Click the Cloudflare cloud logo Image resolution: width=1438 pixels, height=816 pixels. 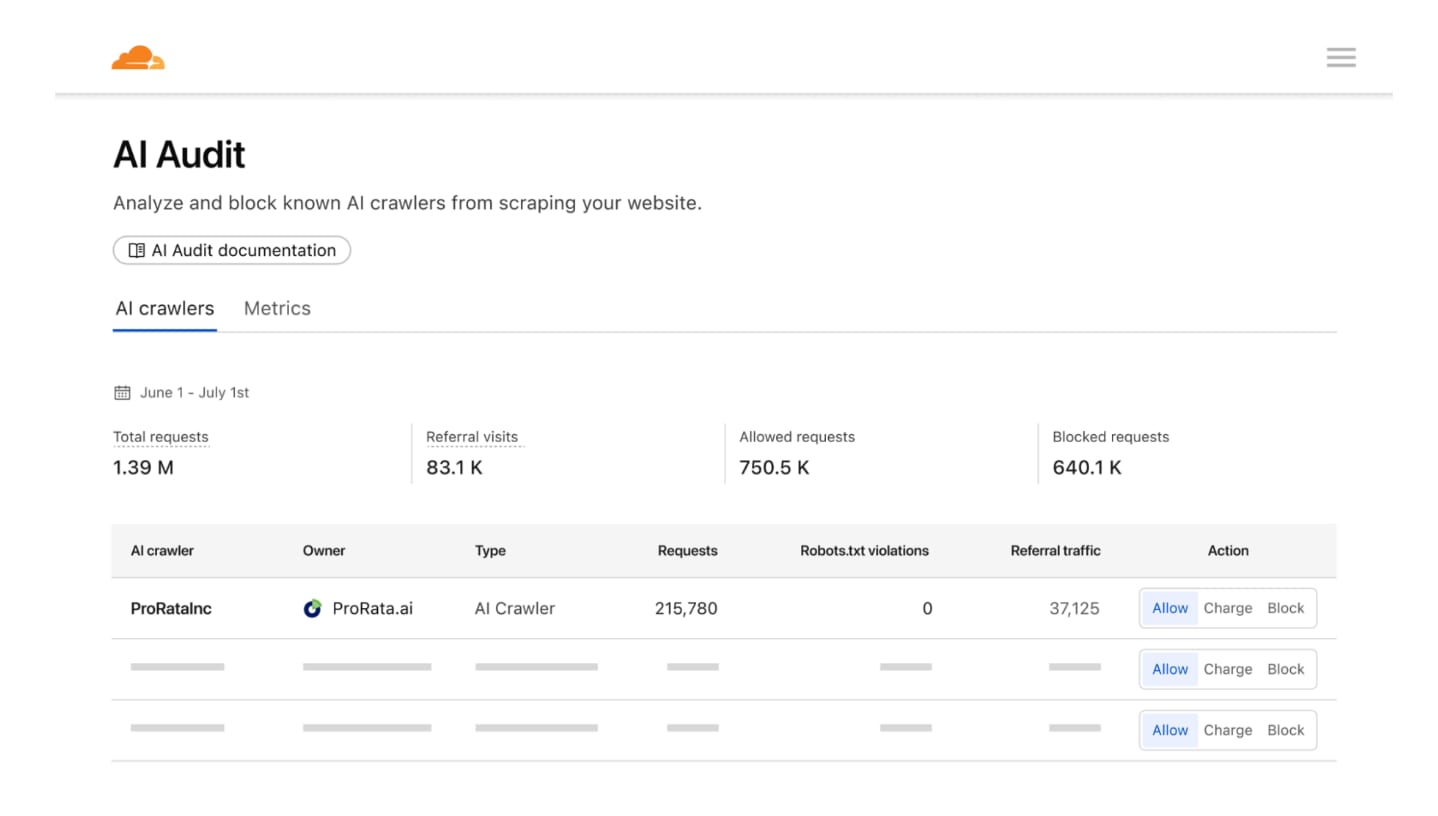(x=138, y=57)
